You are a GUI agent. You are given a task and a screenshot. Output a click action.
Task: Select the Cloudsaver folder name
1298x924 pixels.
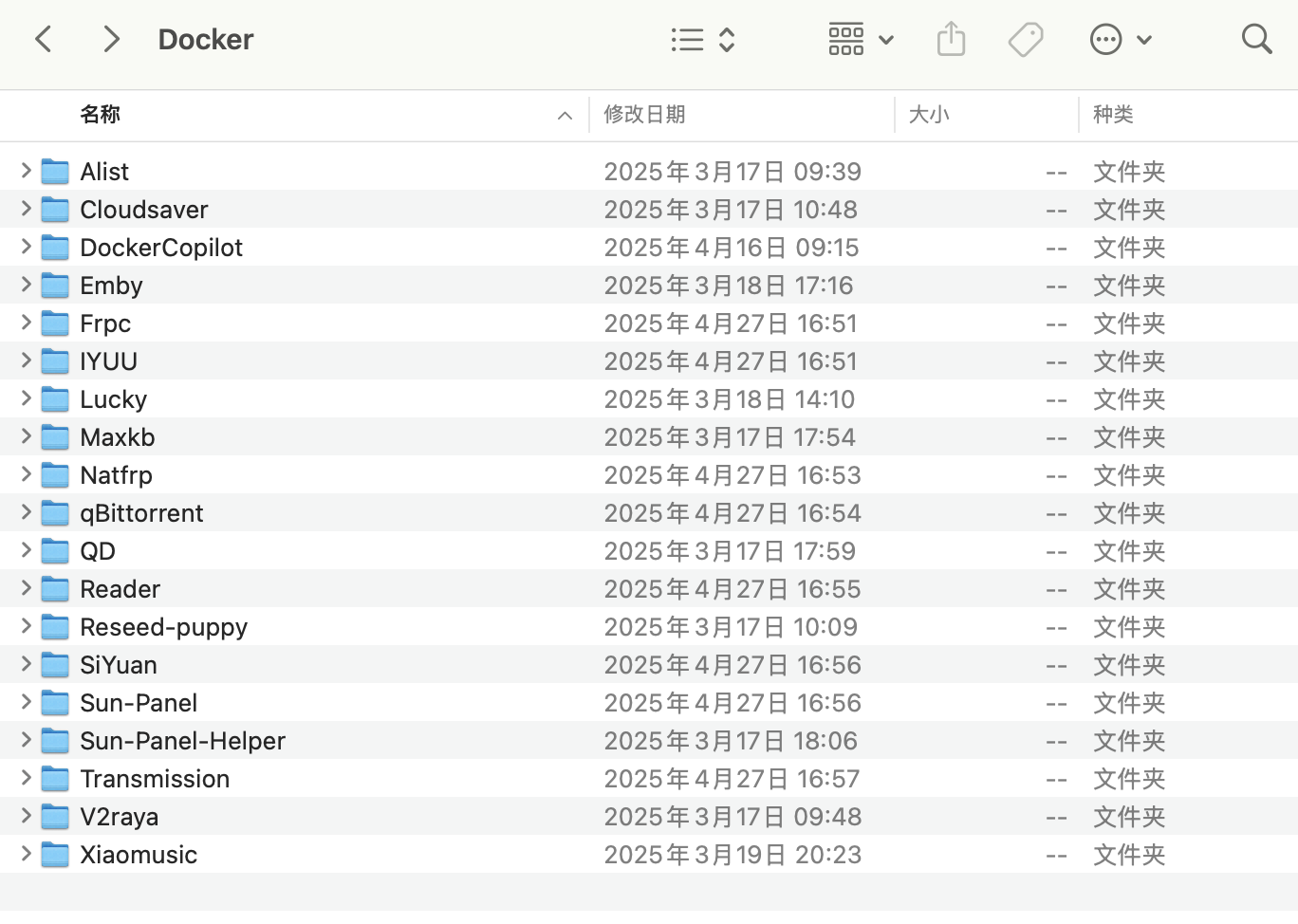point(144,210)
